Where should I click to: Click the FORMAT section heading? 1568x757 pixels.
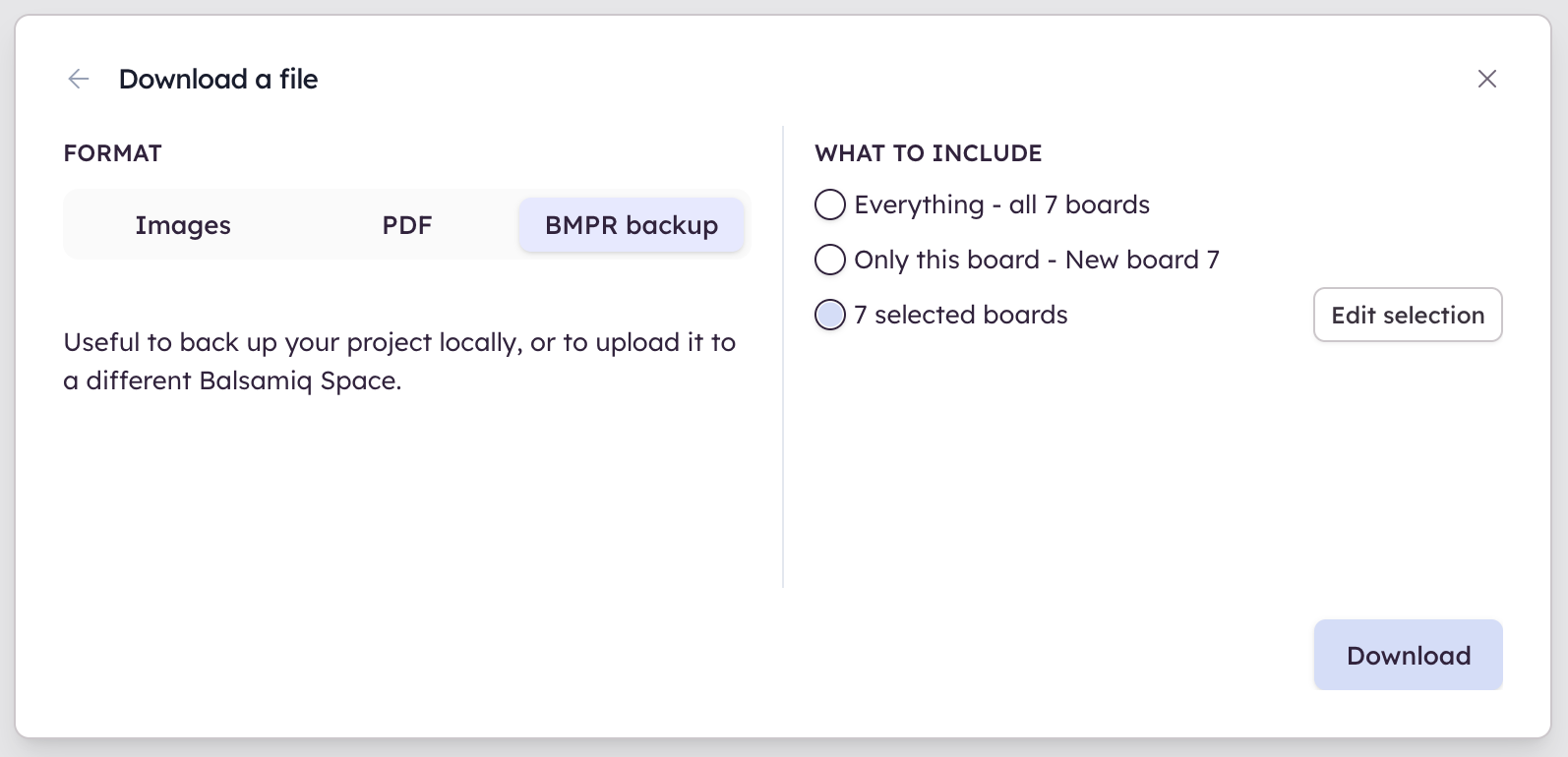(113, 153)
